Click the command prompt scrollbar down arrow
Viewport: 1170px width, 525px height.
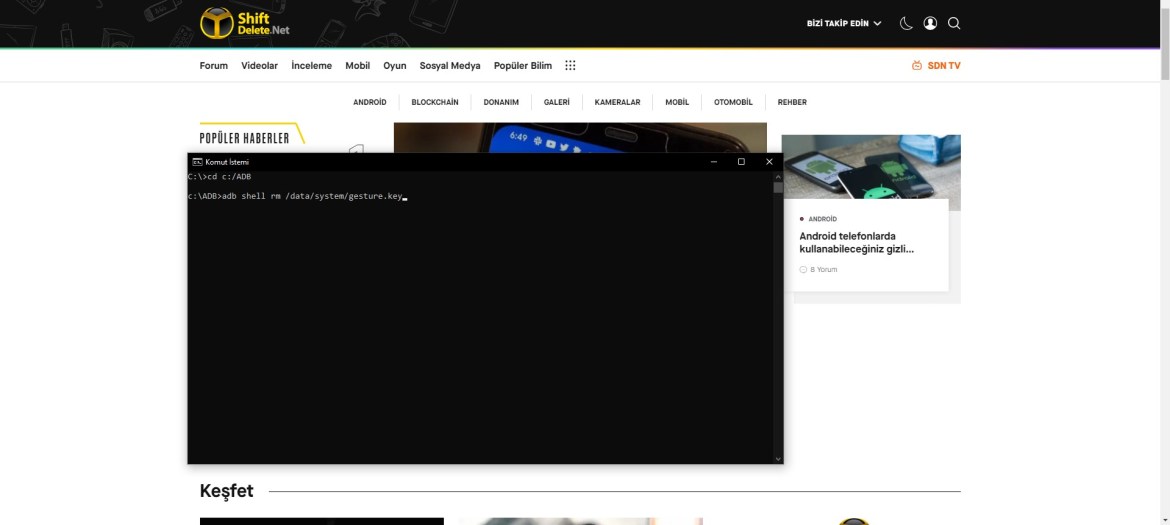coord(778,459)
